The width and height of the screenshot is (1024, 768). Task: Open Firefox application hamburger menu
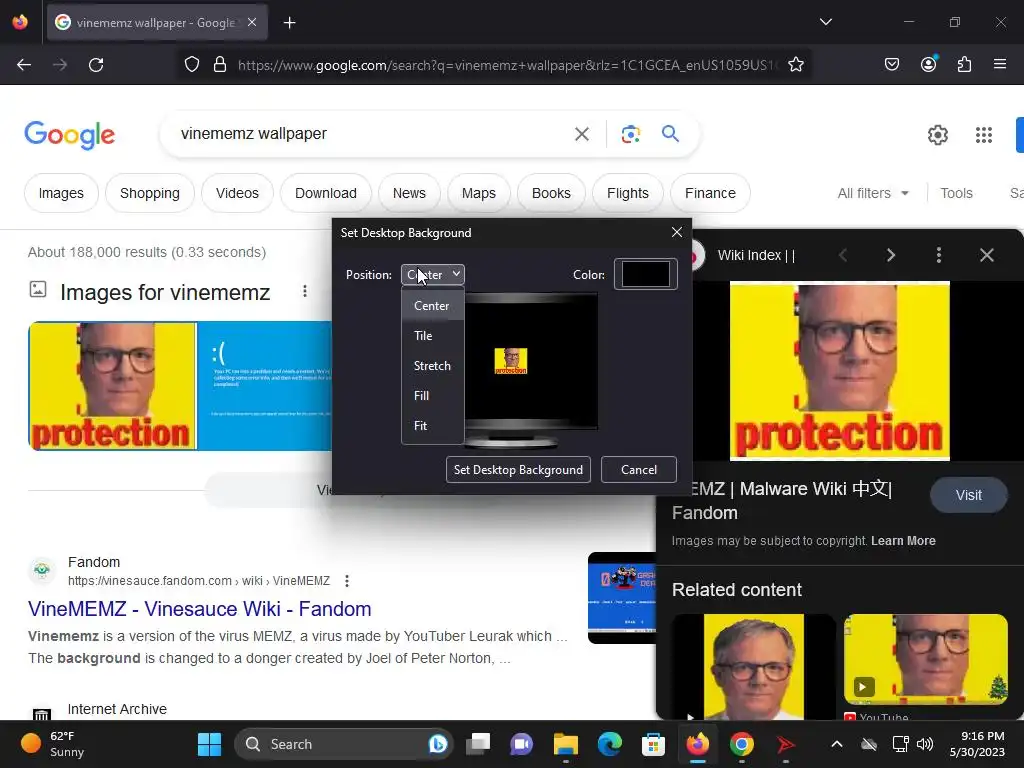coord(1000,65)
